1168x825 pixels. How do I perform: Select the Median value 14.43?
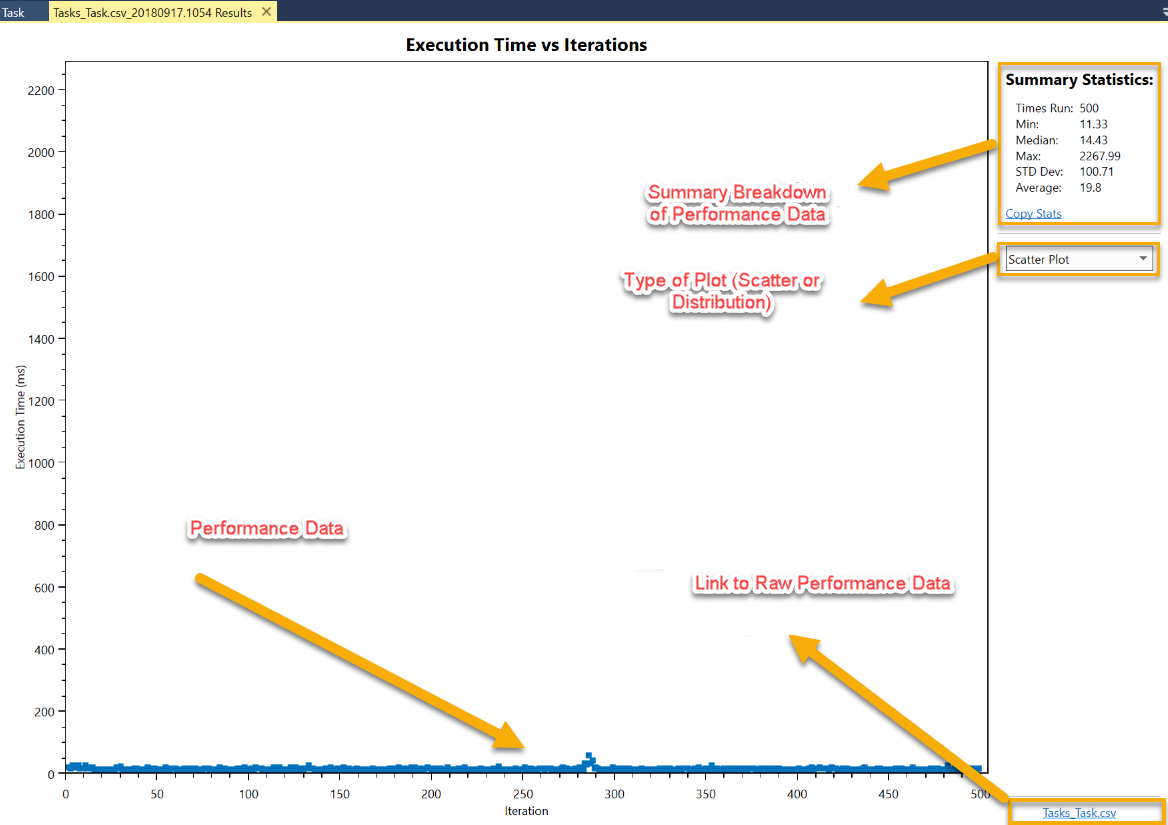[1093, 140]
